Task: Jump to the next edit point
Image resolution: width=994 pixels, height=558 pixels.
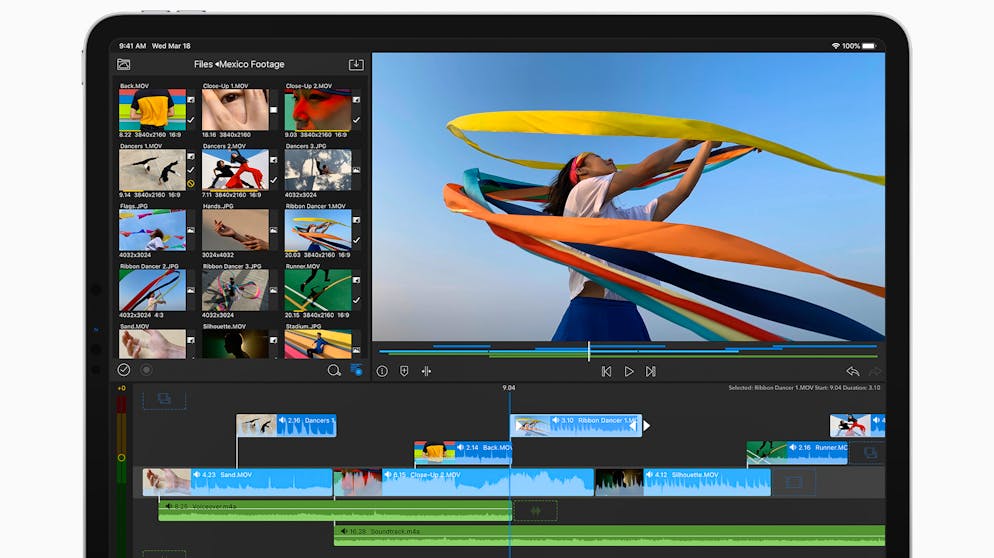Action: point(650,372)
